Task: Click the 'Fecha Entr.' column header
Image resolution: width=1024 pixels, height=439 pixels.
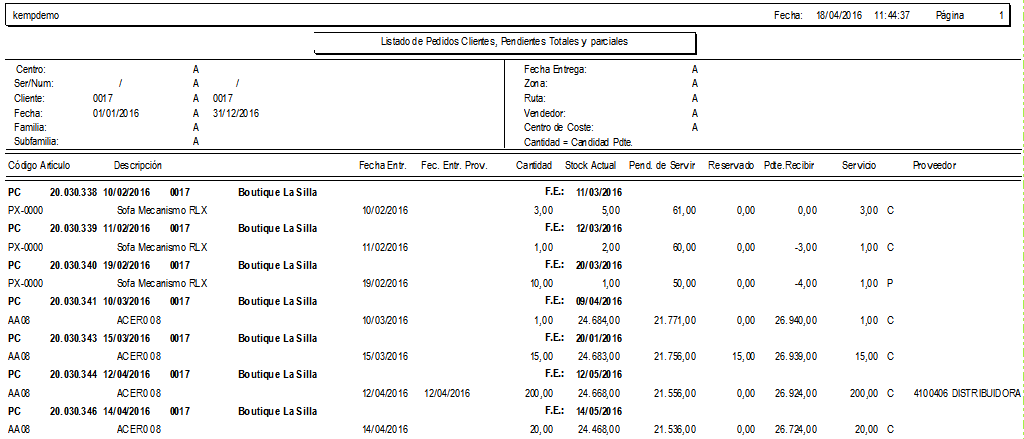Action: pos(383,166)
